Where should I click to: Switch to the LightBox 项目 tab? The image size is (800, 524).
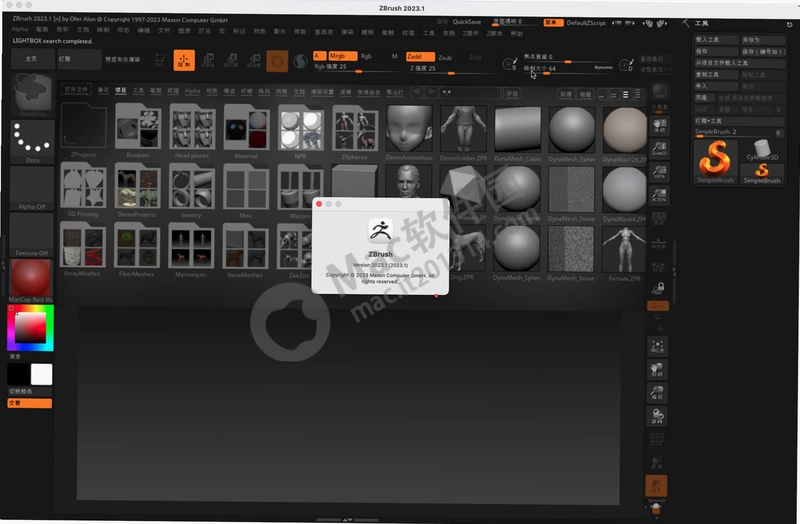(120, 90)
